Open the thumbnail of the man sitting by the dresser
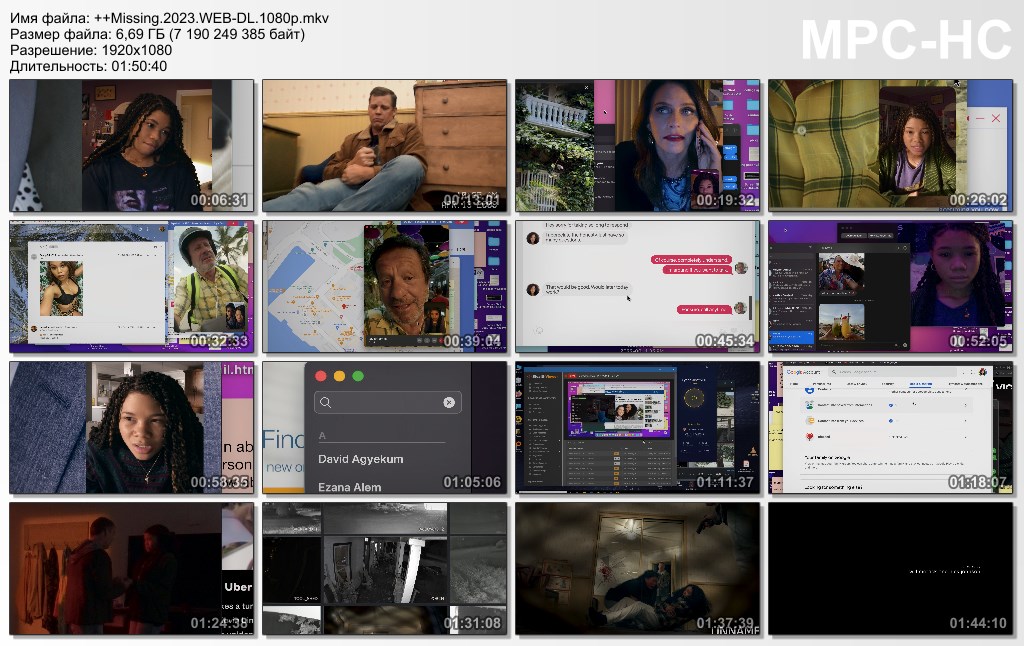This screenshot has height=646, width=1024. pos(385,146)
